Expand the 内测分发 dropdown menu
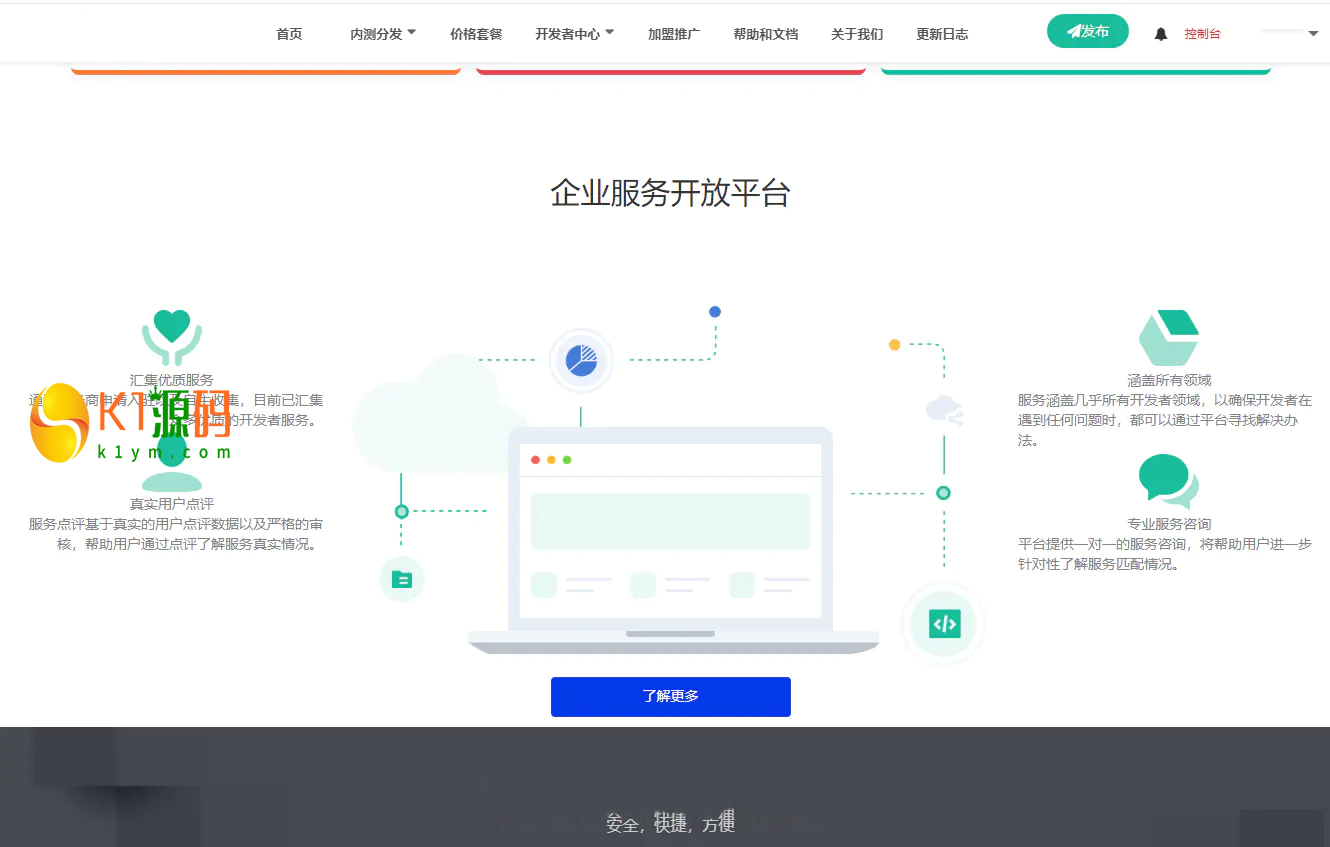The height and width of the screenshot is (847, 1330). click(383, 34)
